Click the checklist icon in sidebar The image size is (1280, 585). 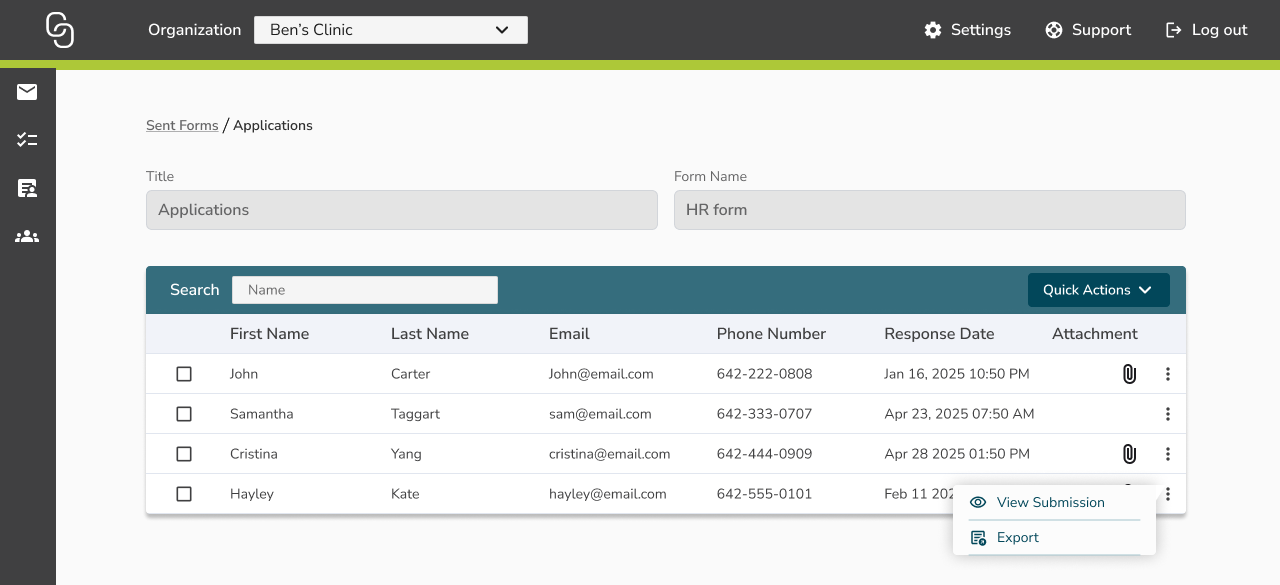pos(27,140)
